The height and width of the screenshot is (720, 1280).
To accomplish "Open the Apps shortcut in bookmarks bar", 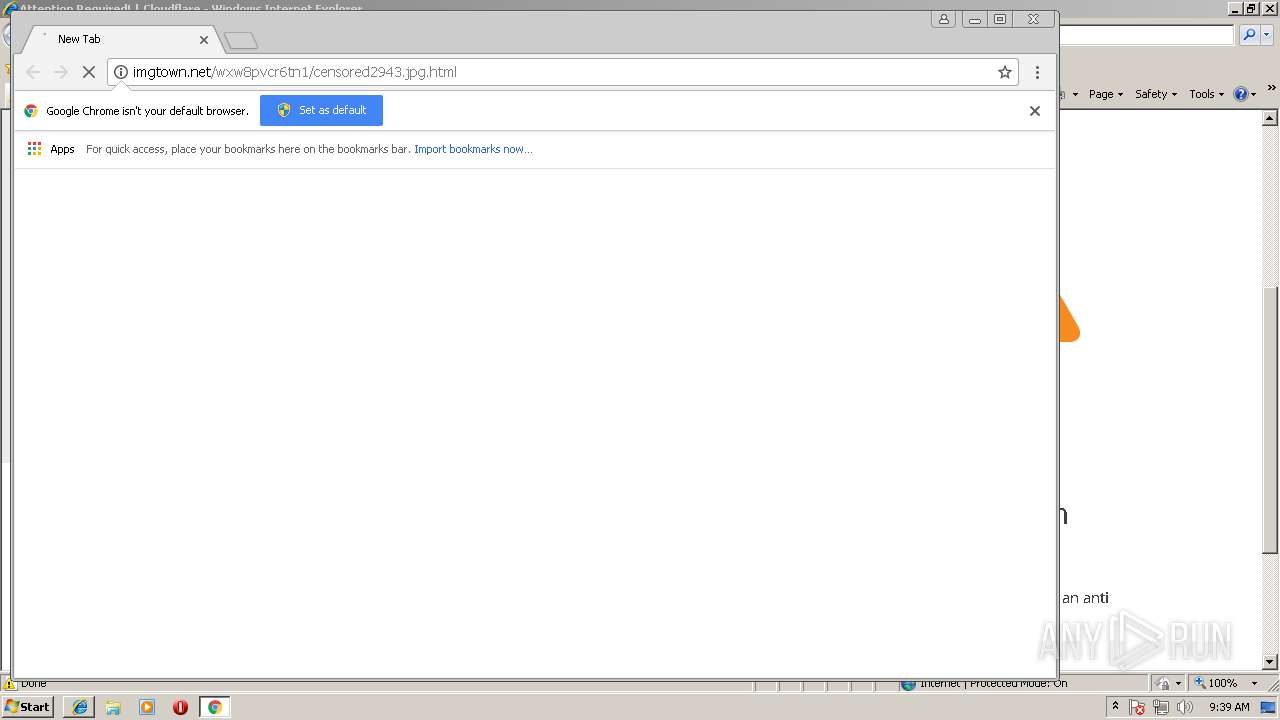I will pyautogui.click(x=51, y=149).
